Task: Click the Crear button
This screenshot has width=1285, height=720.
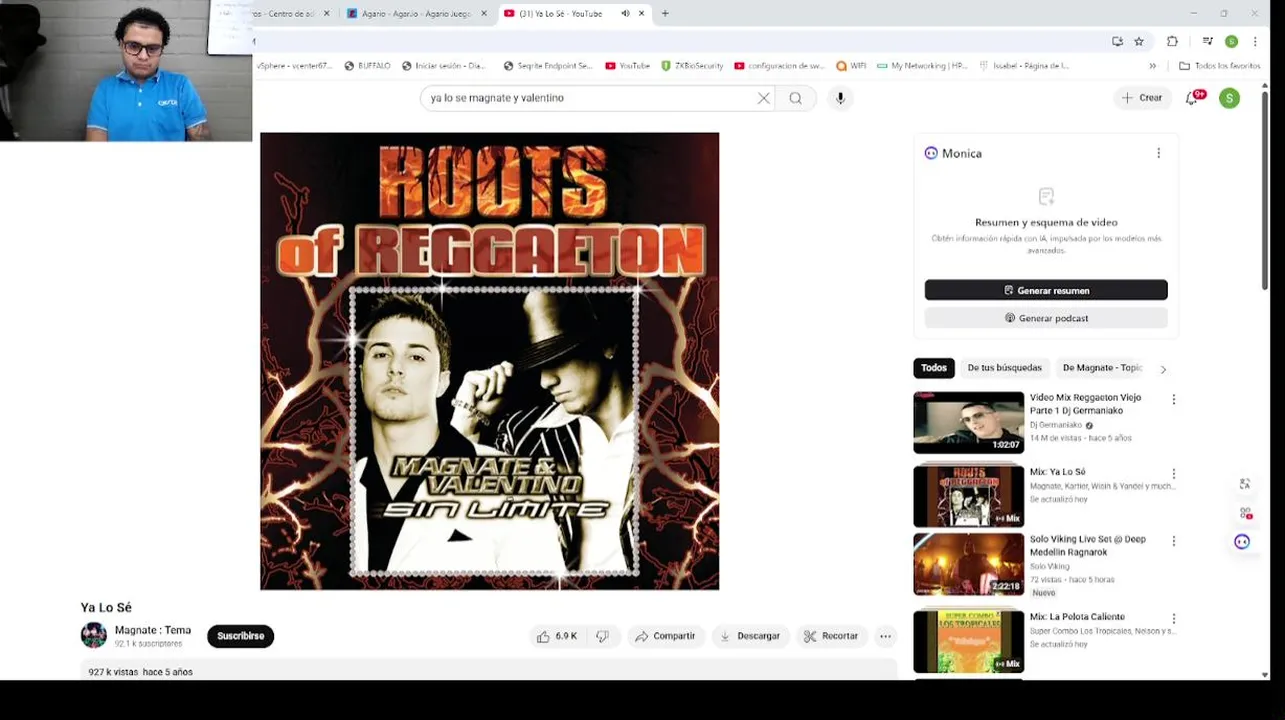Action: pyautogui.click(x=1141, y=98)
